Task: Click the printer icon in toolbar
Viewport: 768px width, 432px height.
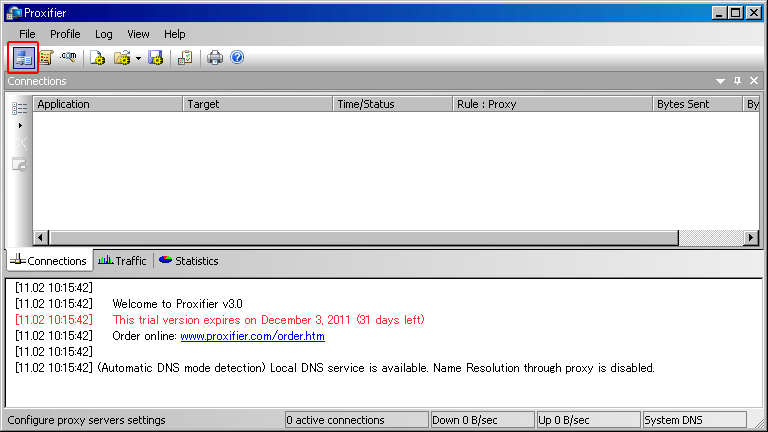Action: pyautogui.click(x=215, y=58)
